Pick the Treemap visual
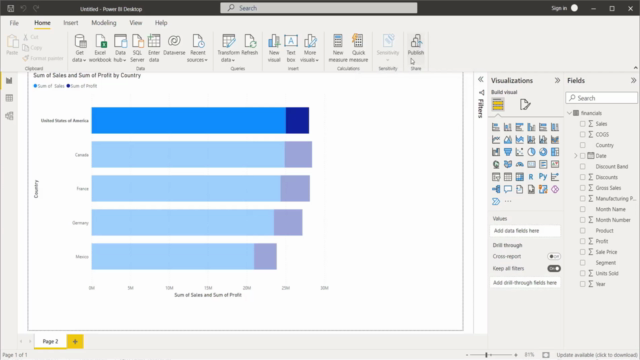The height and width of the screenshot is (360, 640). coord(555,152)
